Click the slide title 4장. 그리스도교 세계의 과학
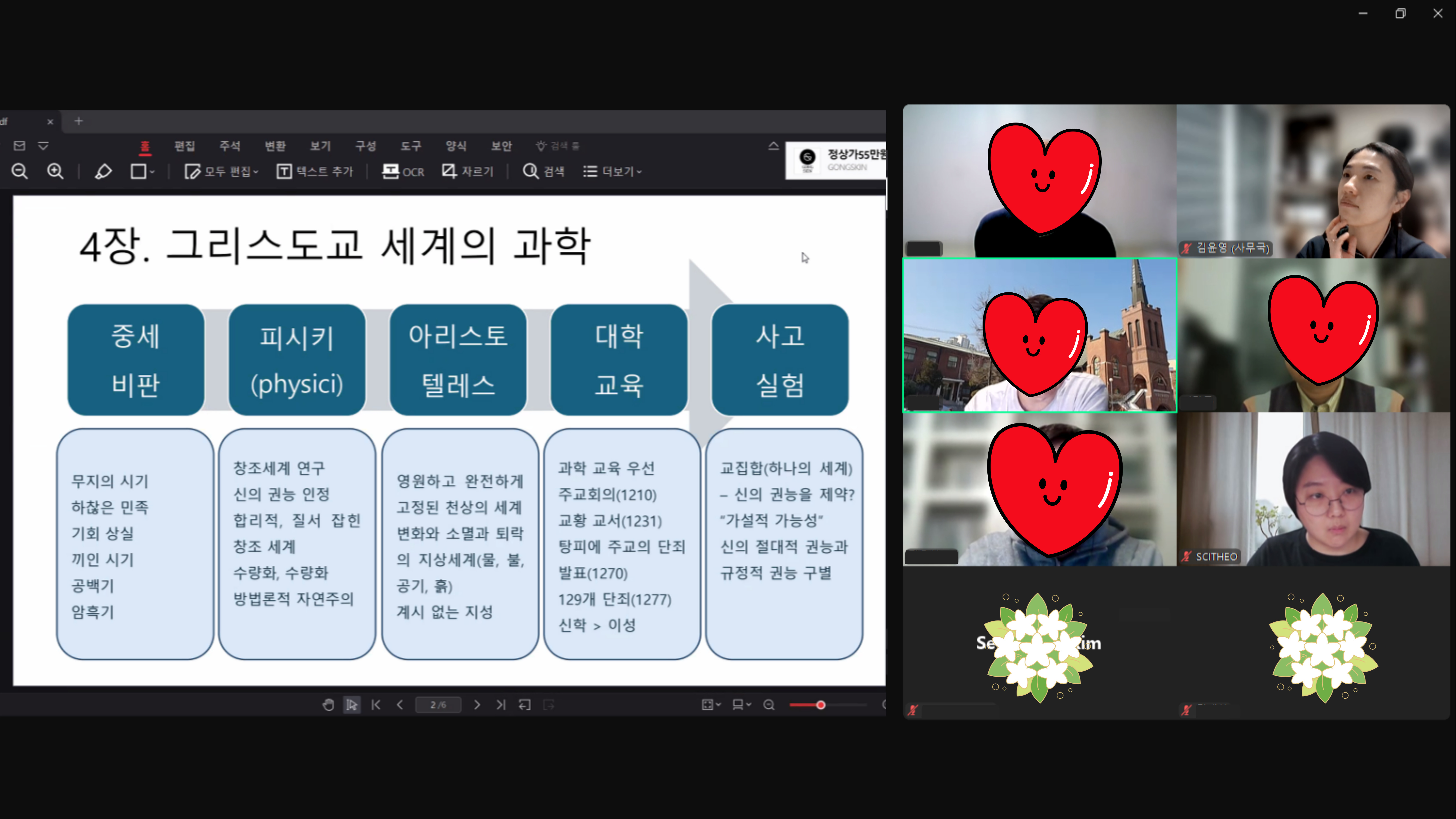 [335, 246]
